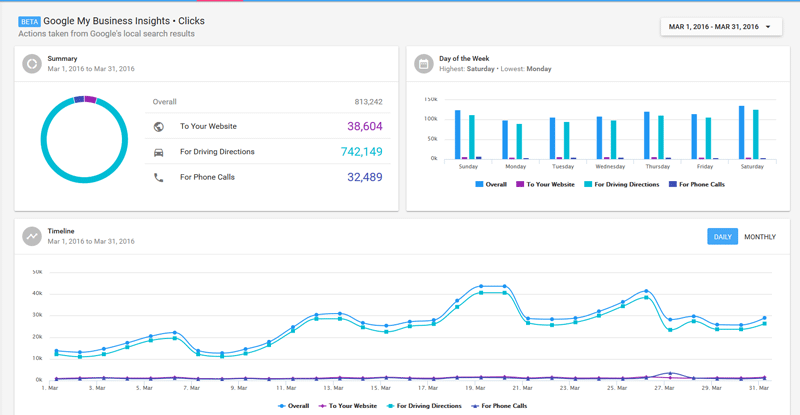Click the Google My Business Insights title
Viewport: 800px width, 415px height.
[124, 21]
